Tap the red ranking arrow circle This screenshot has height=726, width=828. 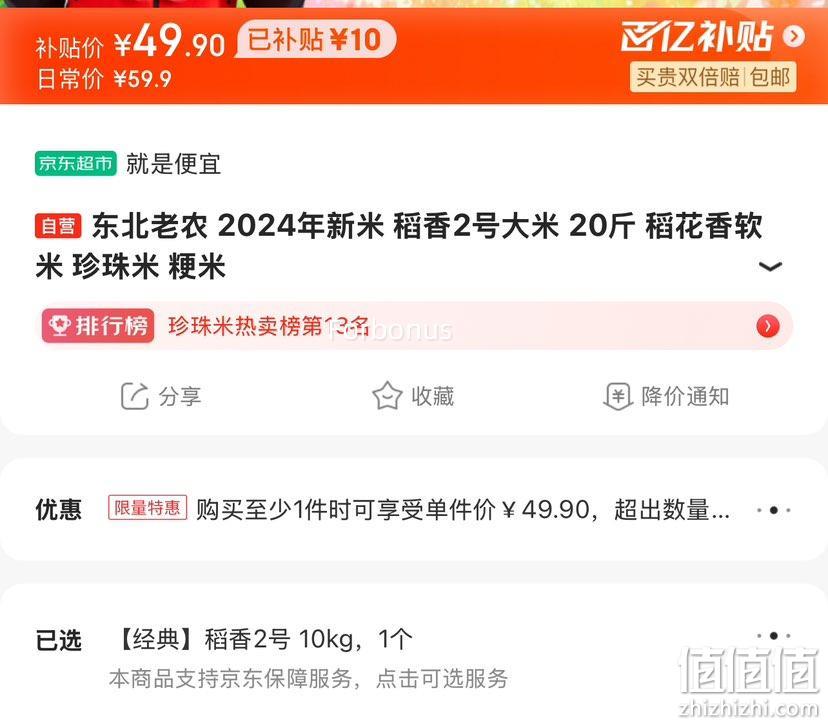[x=767, y=326]
